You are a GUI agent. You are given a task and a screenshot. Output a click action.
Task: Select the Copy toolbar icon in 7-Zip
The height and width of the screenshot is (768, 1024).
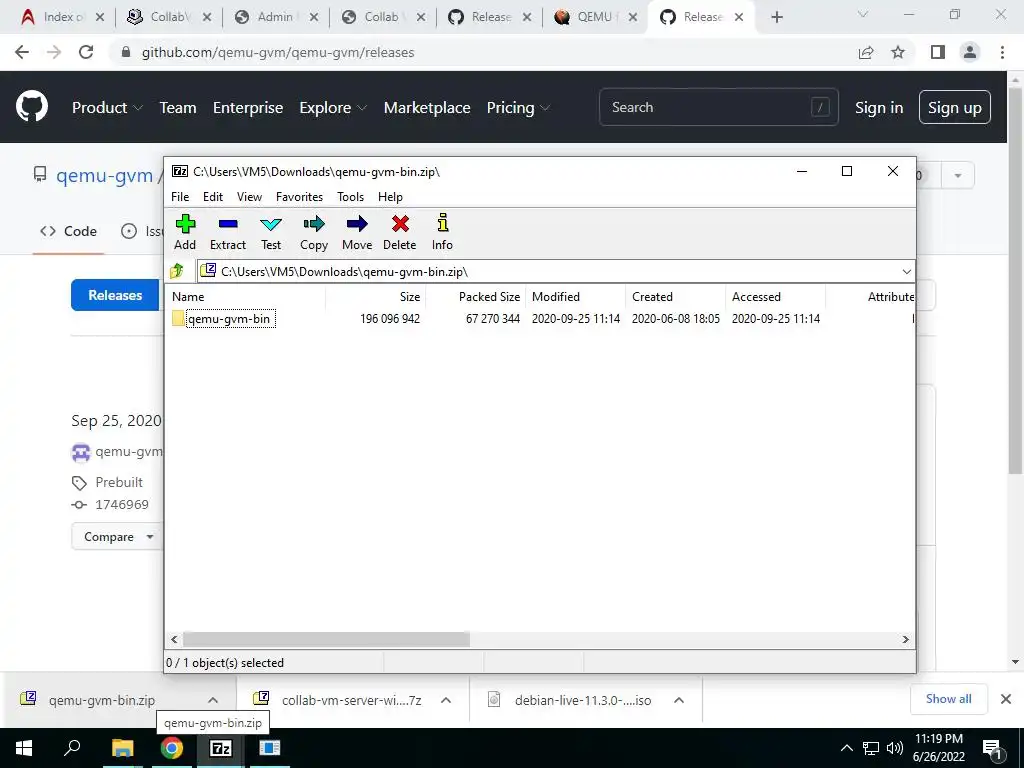coord(313,232)
